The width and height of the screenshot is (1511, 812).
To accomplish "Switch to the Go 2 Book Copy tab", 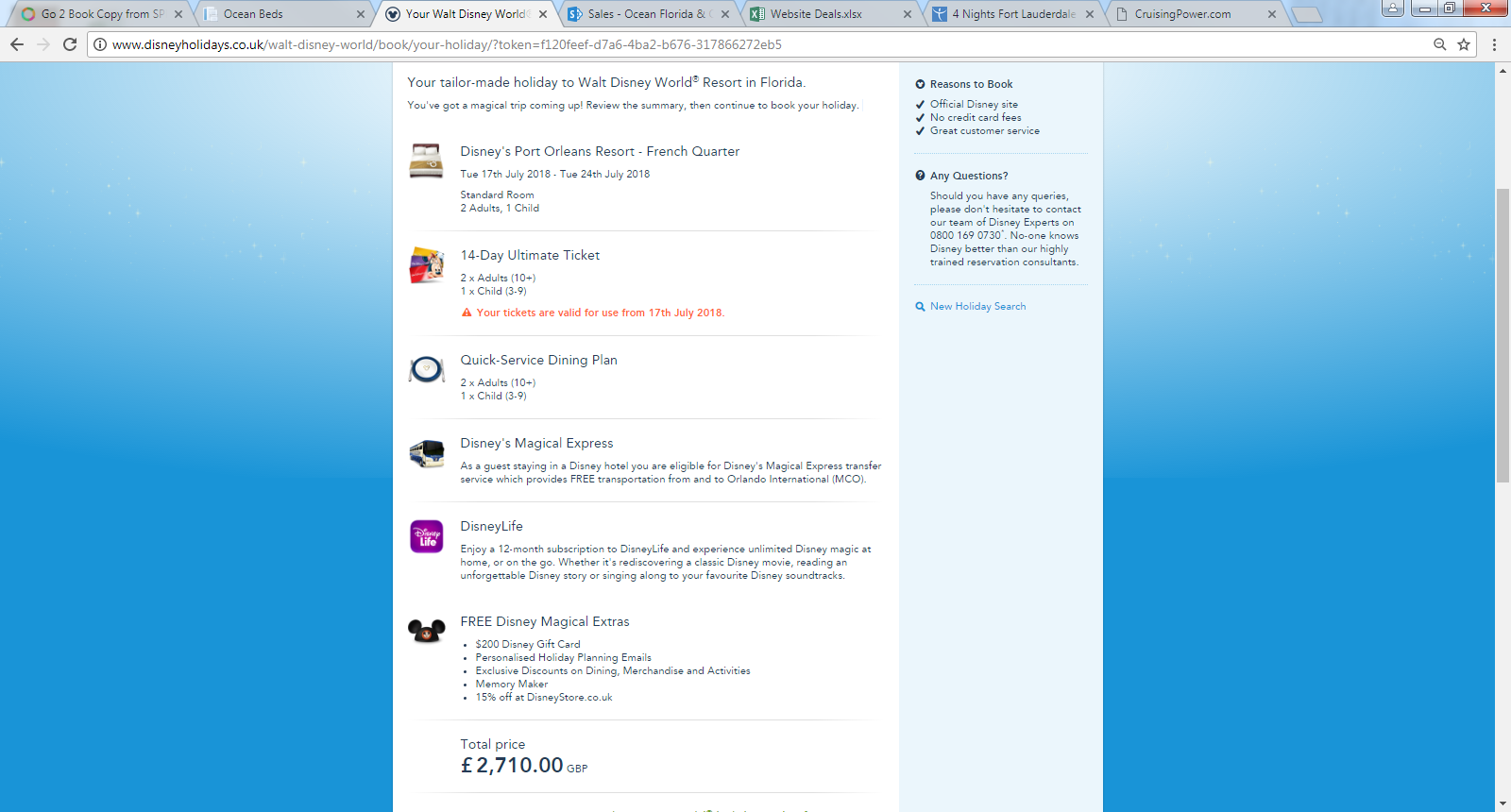I will 102,14.
